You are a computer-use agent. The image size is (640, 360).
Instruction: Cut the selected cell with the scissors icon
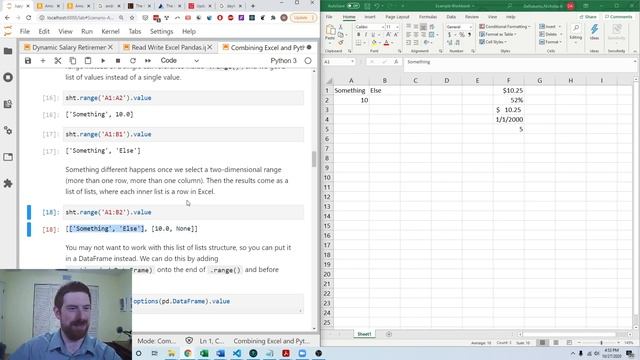58,60
